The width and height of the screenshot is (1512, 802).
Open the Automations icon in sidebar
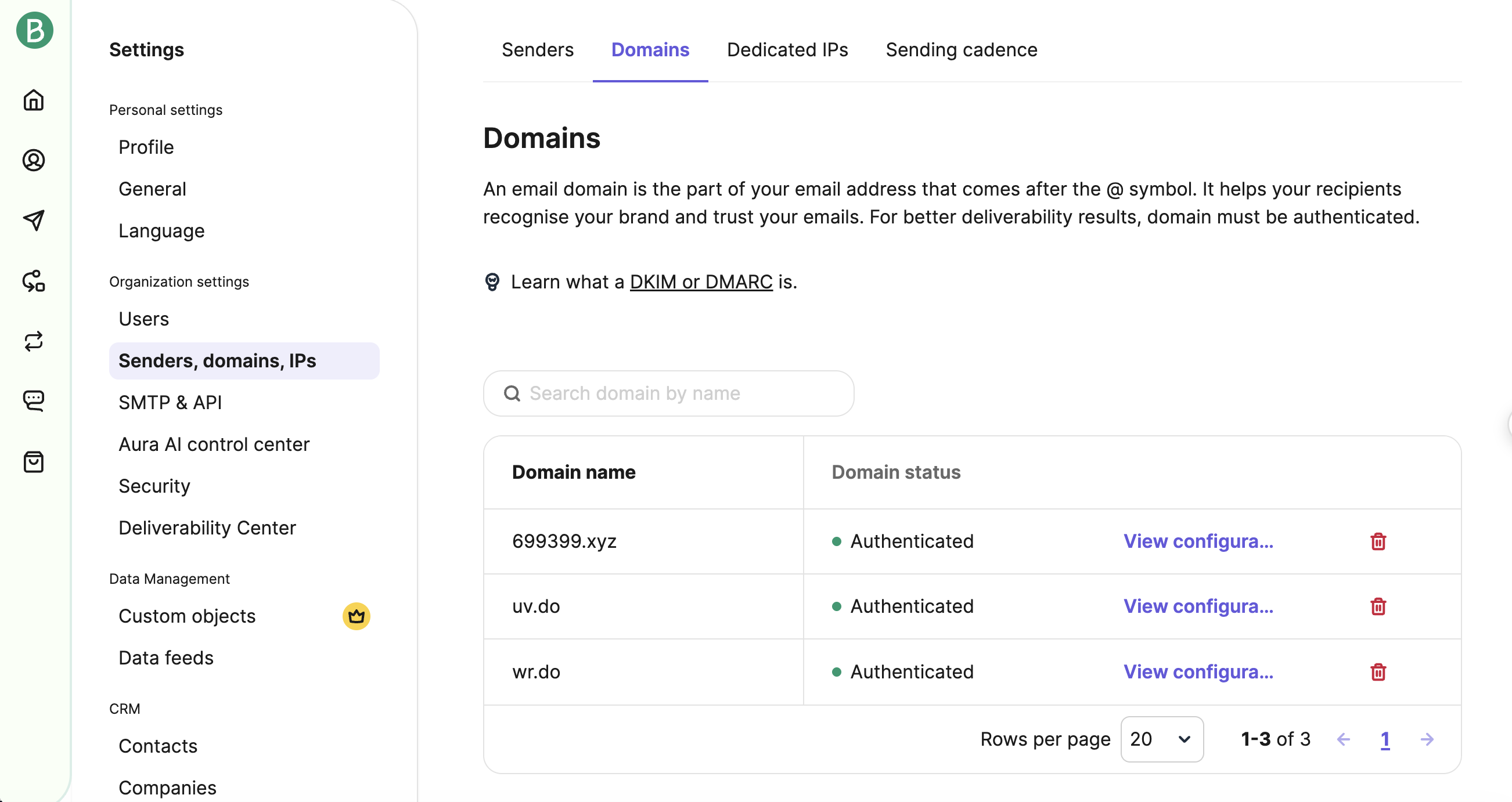pos(34,281)
